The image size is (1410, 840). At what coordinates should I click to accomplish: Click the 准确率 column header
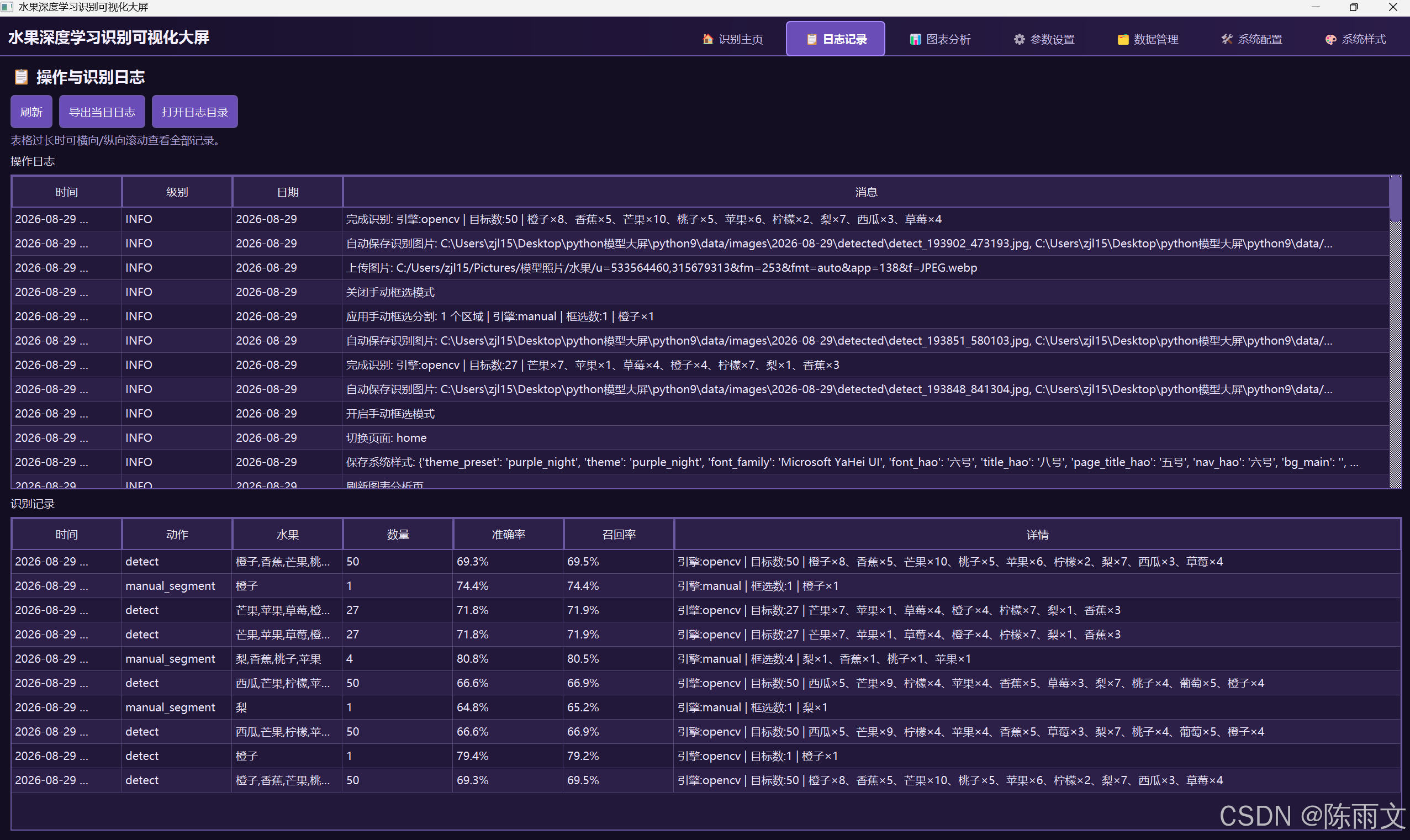508,535
